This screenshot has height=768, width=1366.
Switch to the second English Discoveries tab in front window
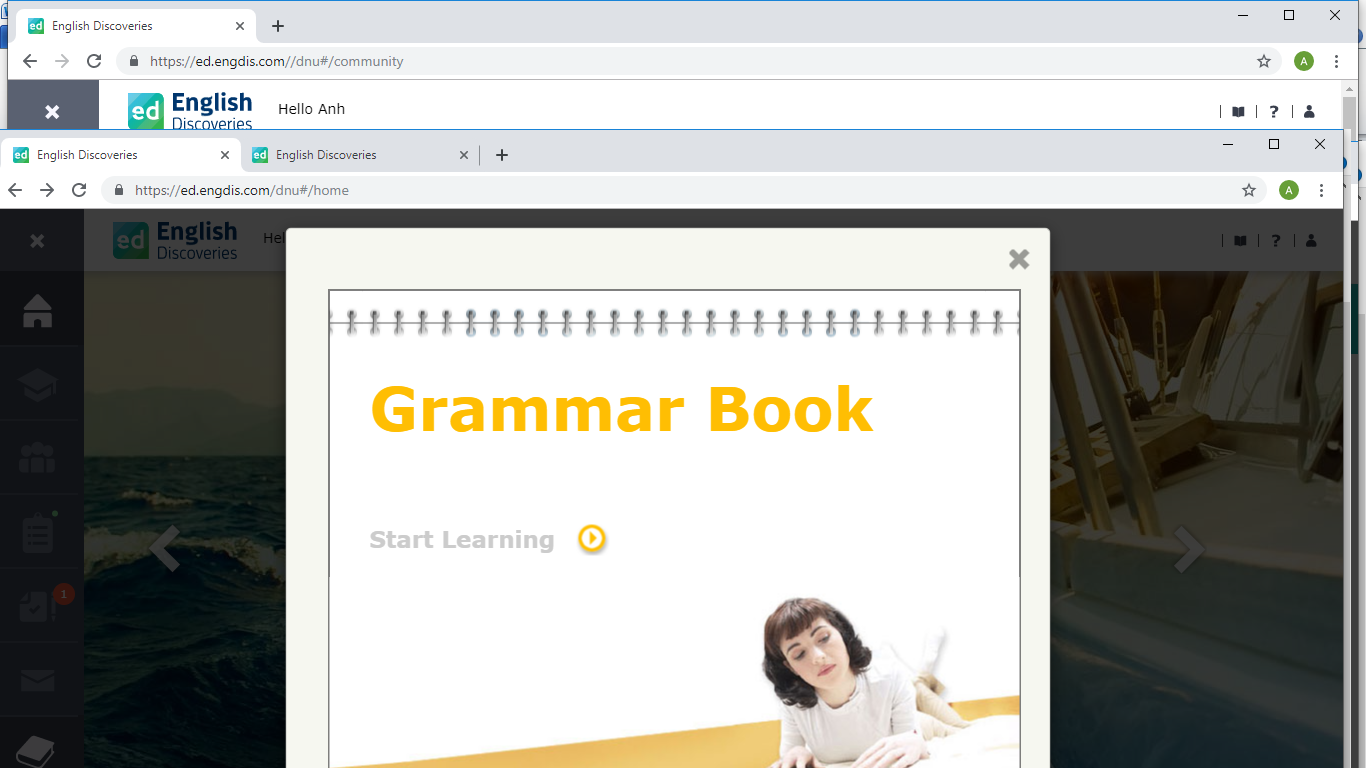pos(358,155)
